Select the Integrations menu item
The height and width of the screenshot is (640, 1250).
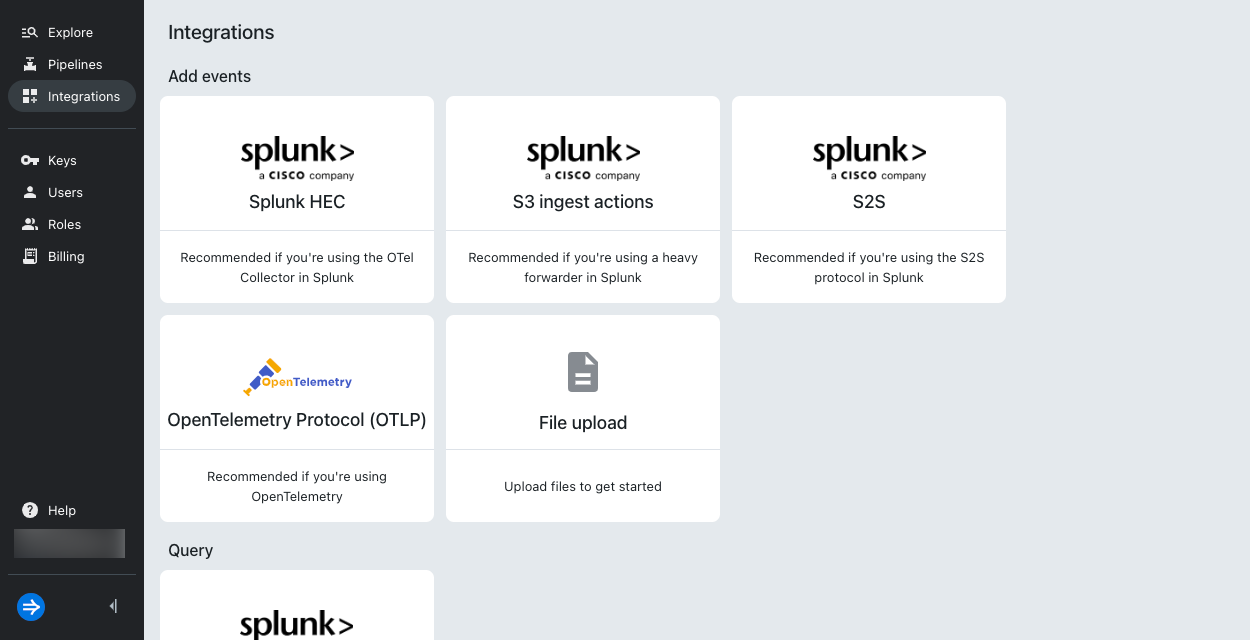[x=72, y=96]
